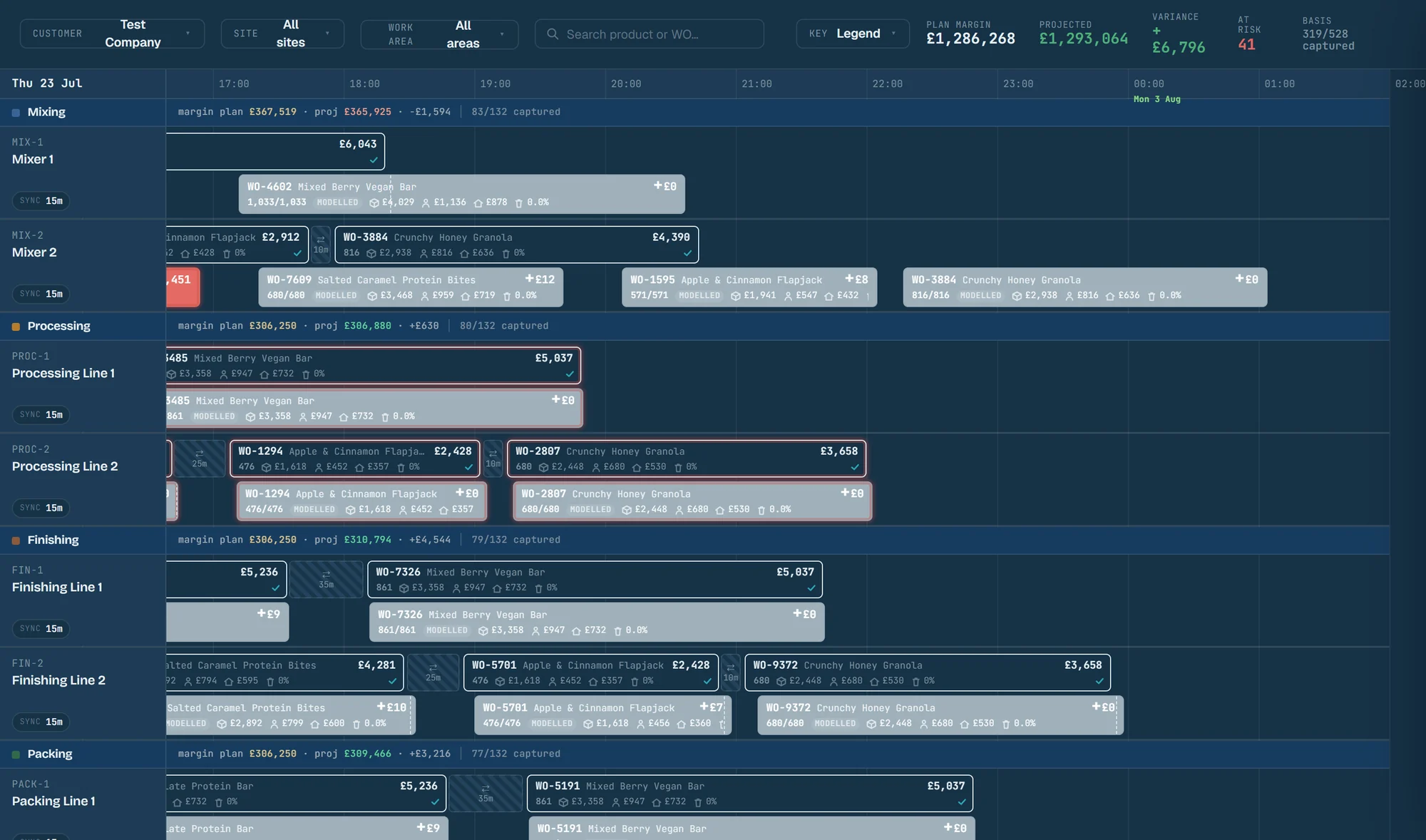The height and width of the screenshot is (840, 1426).
Task: Open the Work Area dropdown showing All areas
Action: click(x=439, y=34)
